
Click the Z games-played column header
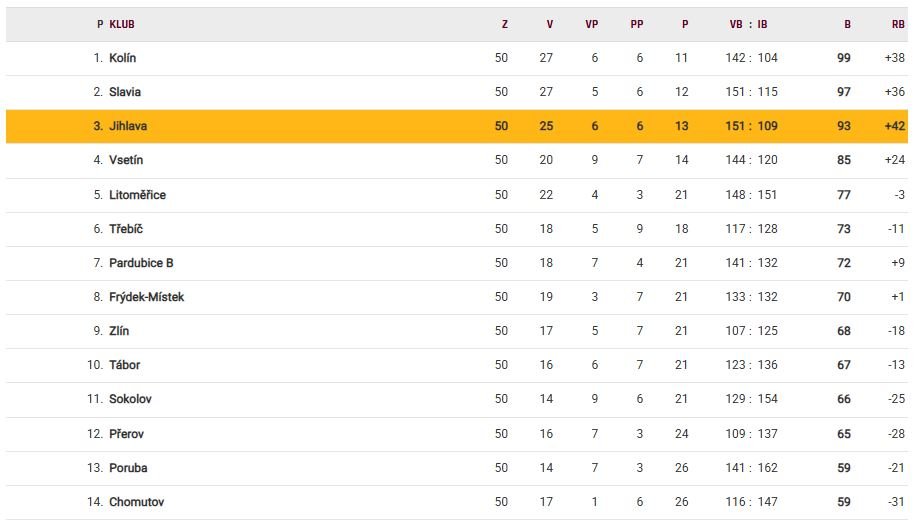tap(504, 24)
